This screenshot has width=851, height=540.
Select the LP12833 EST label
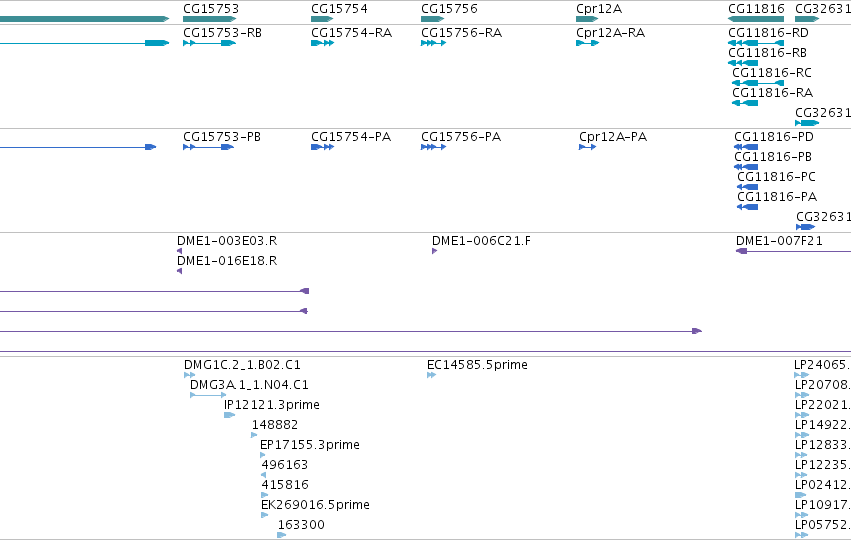[x=823, y=444]
